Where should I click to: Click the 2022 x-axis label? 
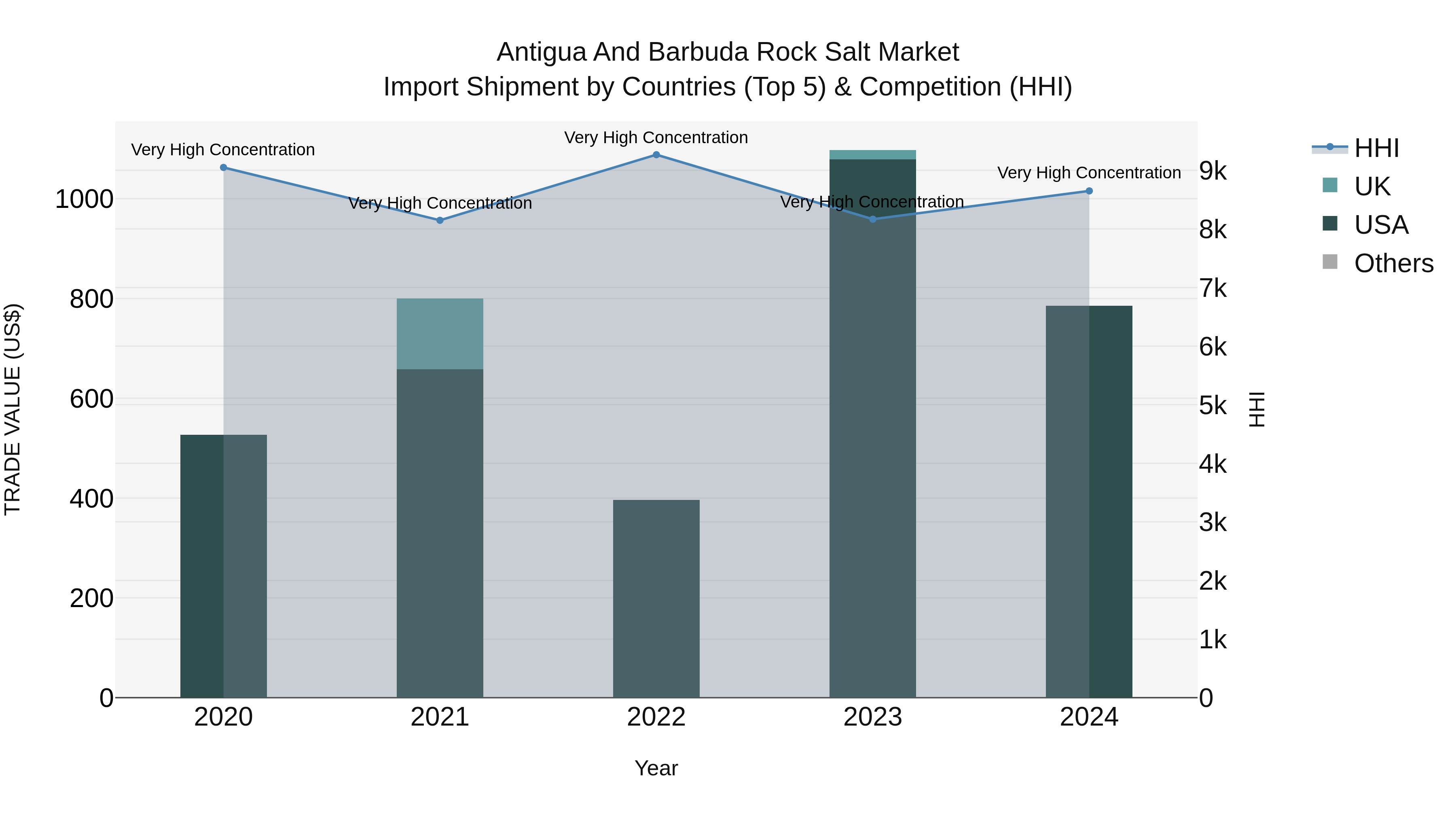pyautogui.click(x=656, y=717)
